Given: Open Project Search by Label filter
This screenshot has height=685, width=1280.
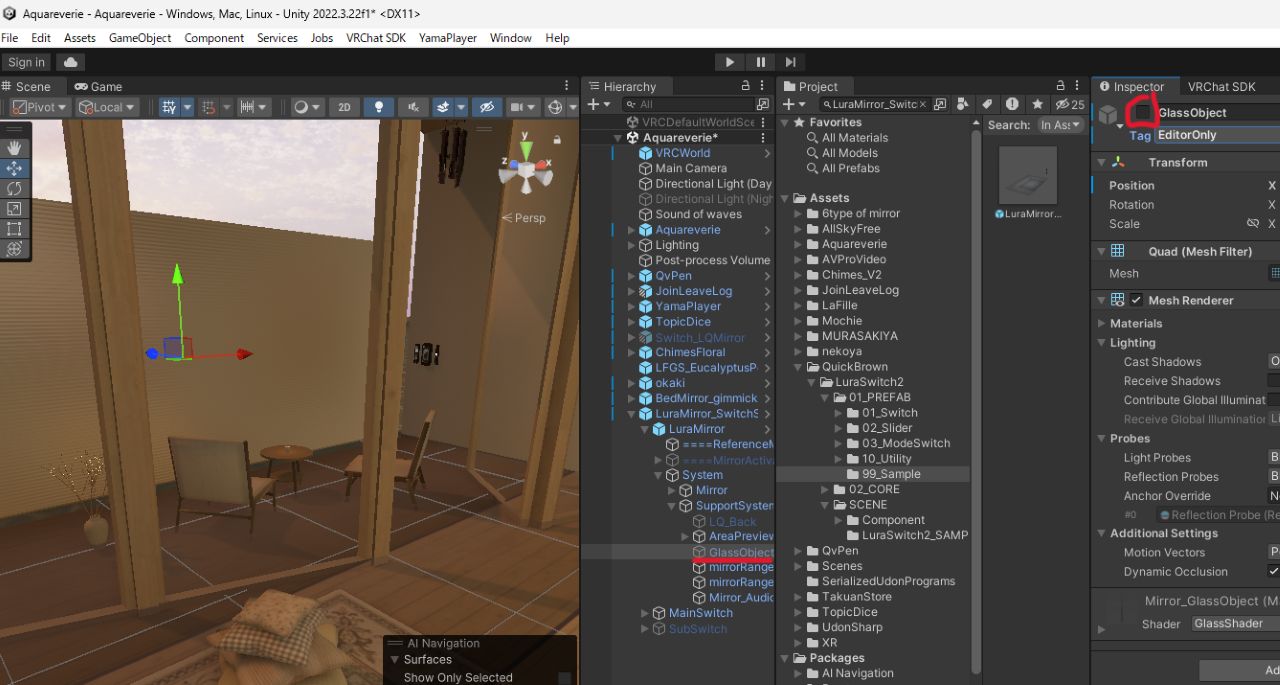Looking at the screenshot, I should pos(987,104).
